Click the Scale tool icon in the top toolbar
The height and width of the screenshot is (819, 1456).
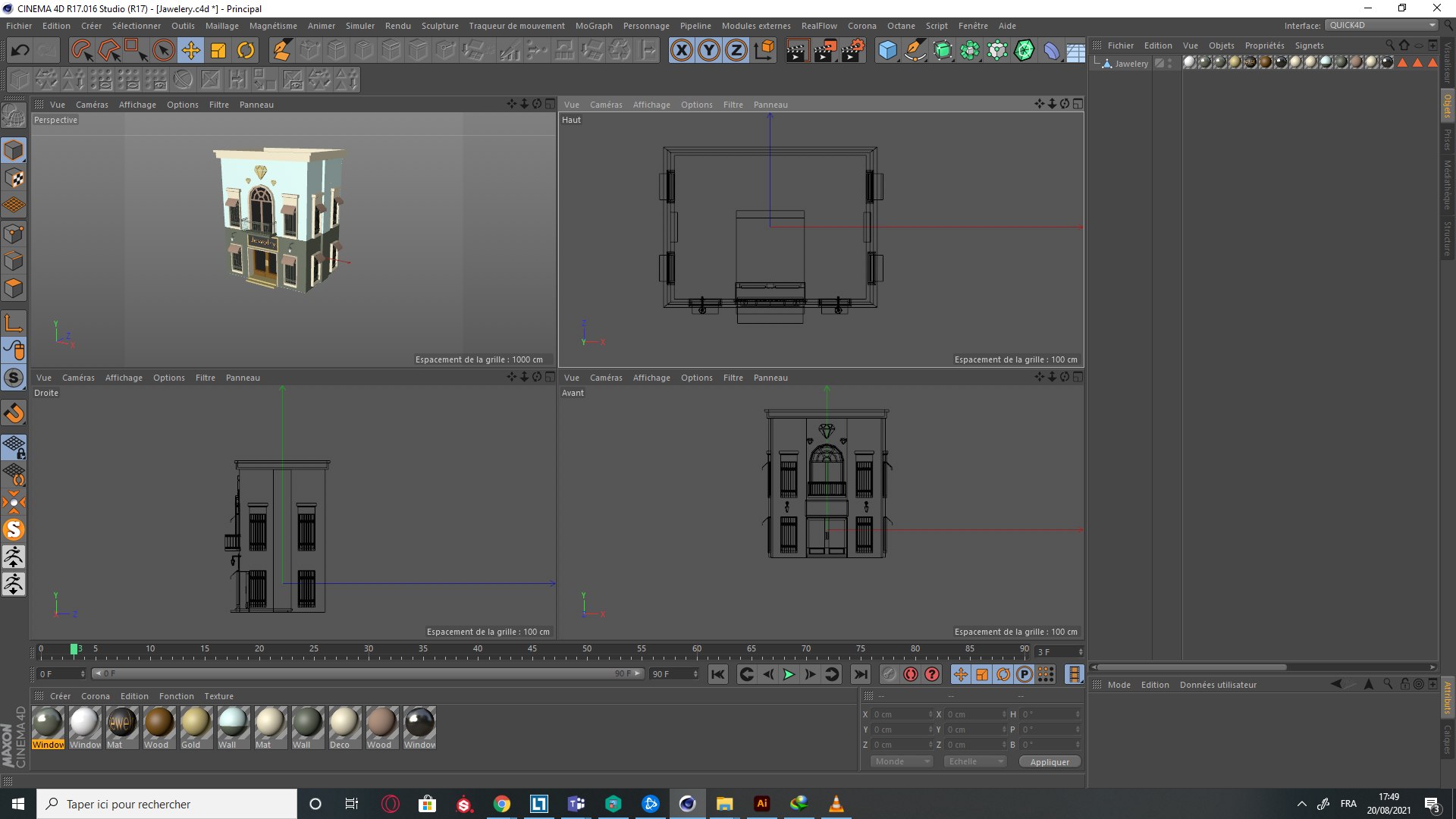click(218, 51)
